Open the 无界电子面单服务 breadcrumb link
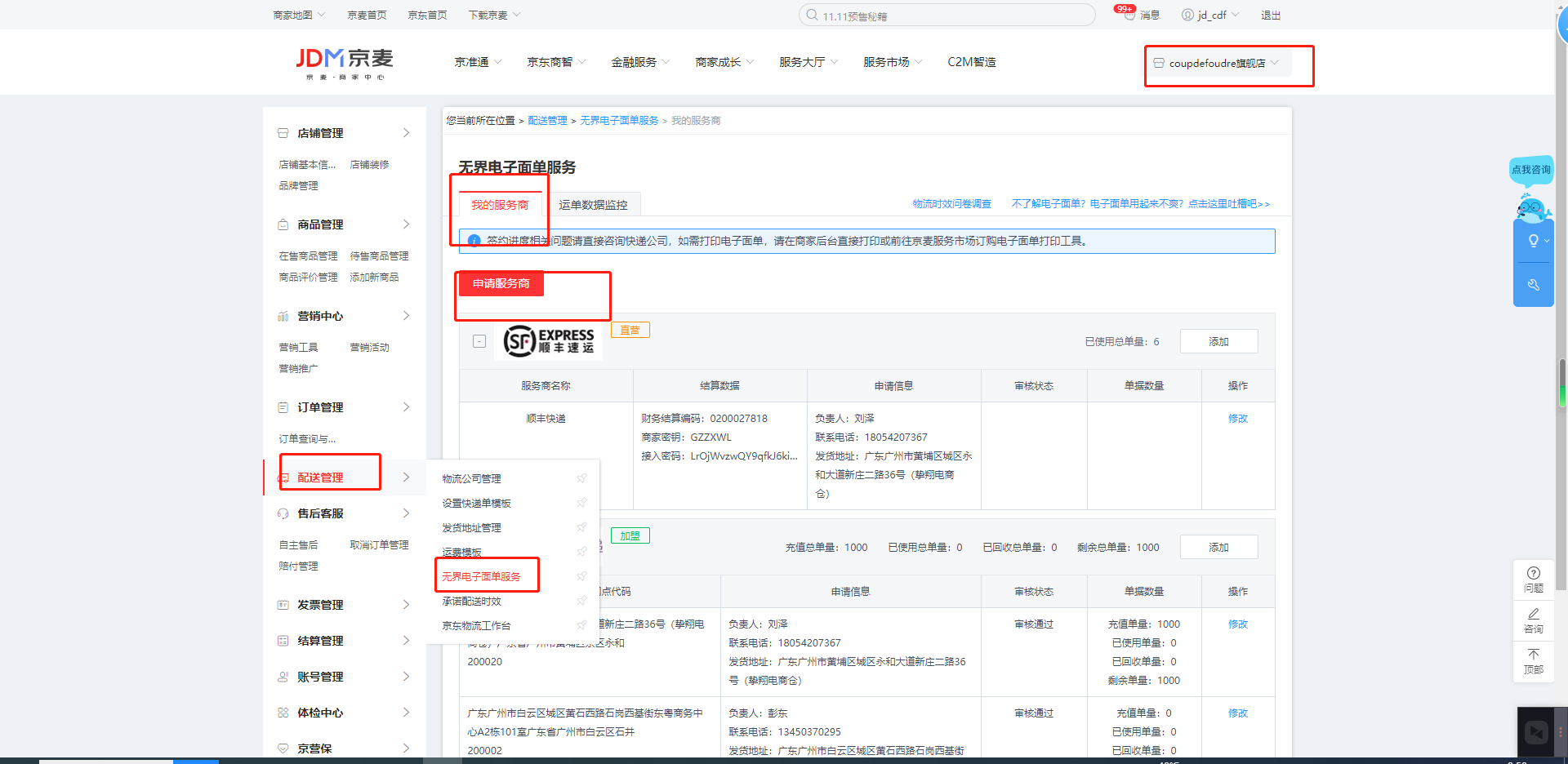 (x=619, y=120)
